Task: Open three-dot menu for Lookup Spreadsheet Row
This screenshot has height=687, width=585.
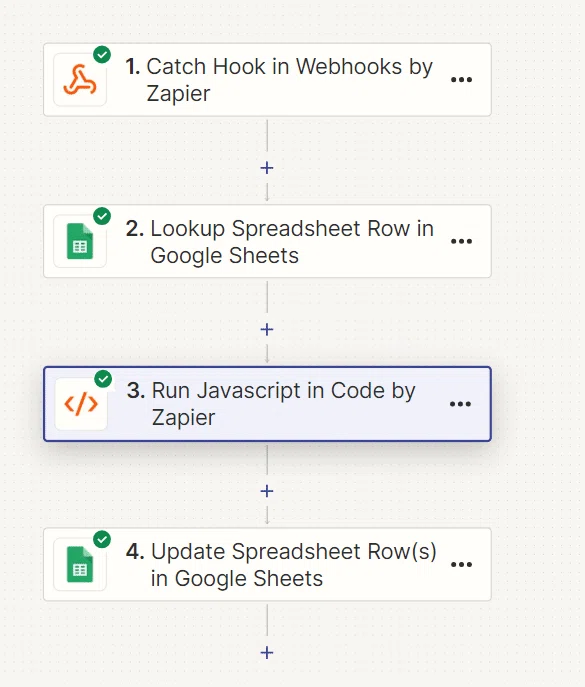Action: (x=461, y=241)
